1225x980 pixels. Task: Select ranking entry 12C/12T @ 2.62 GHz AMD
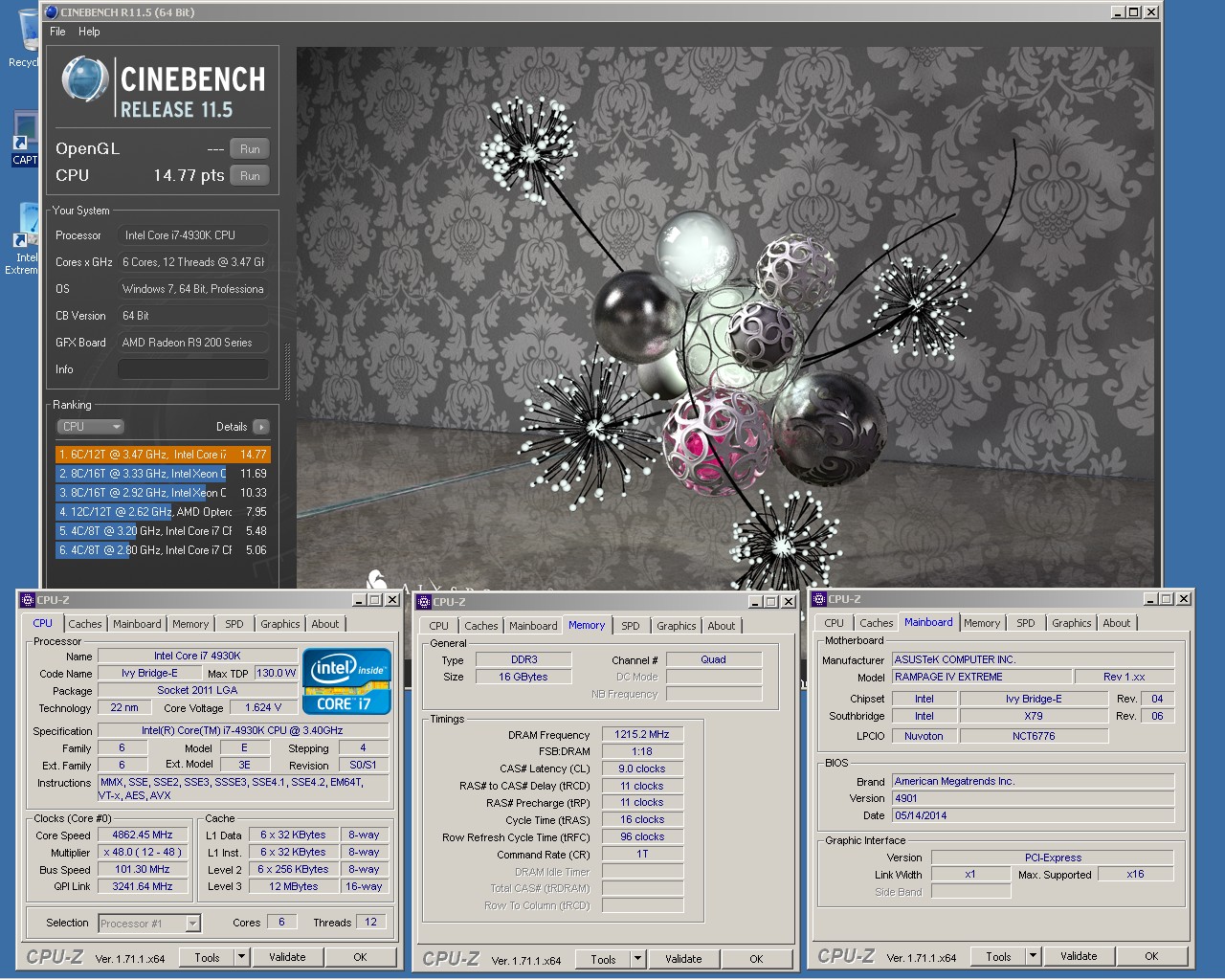pos(163,512)
